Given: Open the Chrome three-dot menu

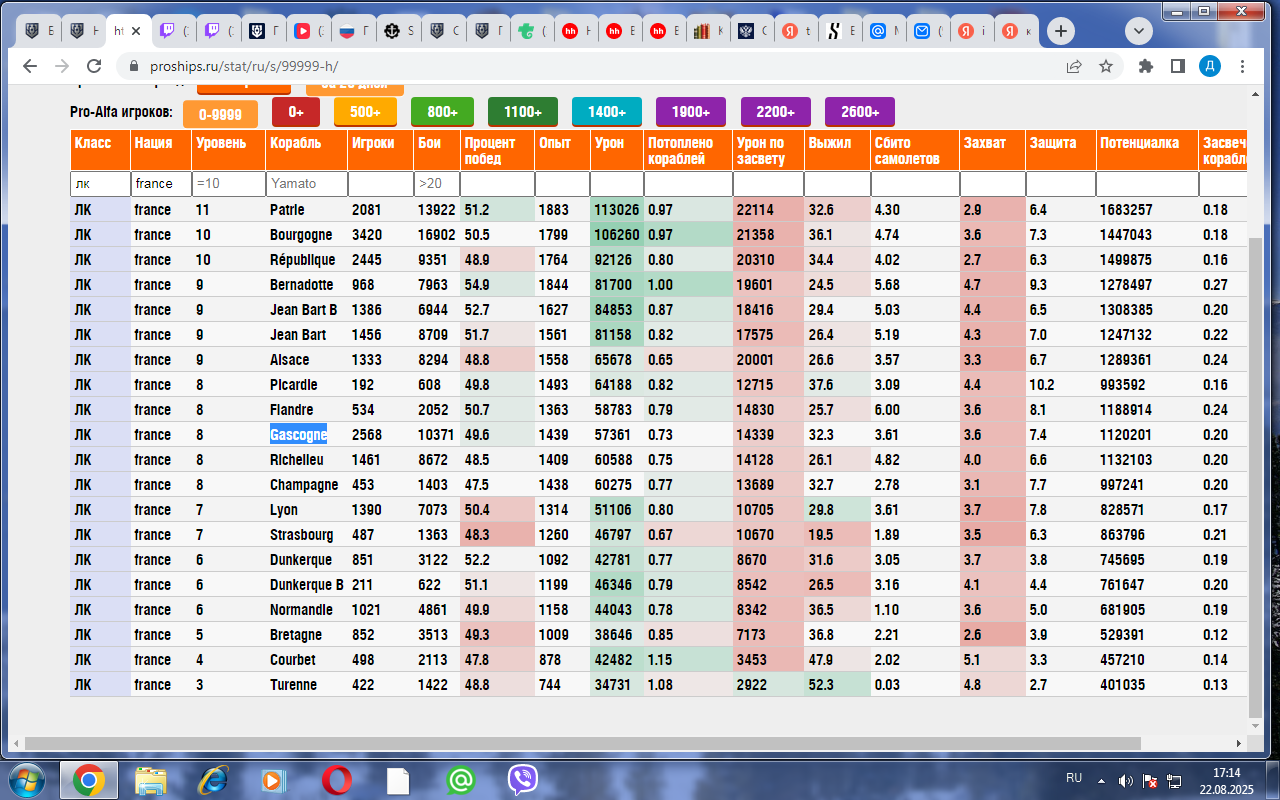Looking at the screenshot, I should pyautogui.click(x=1242, y=66).
